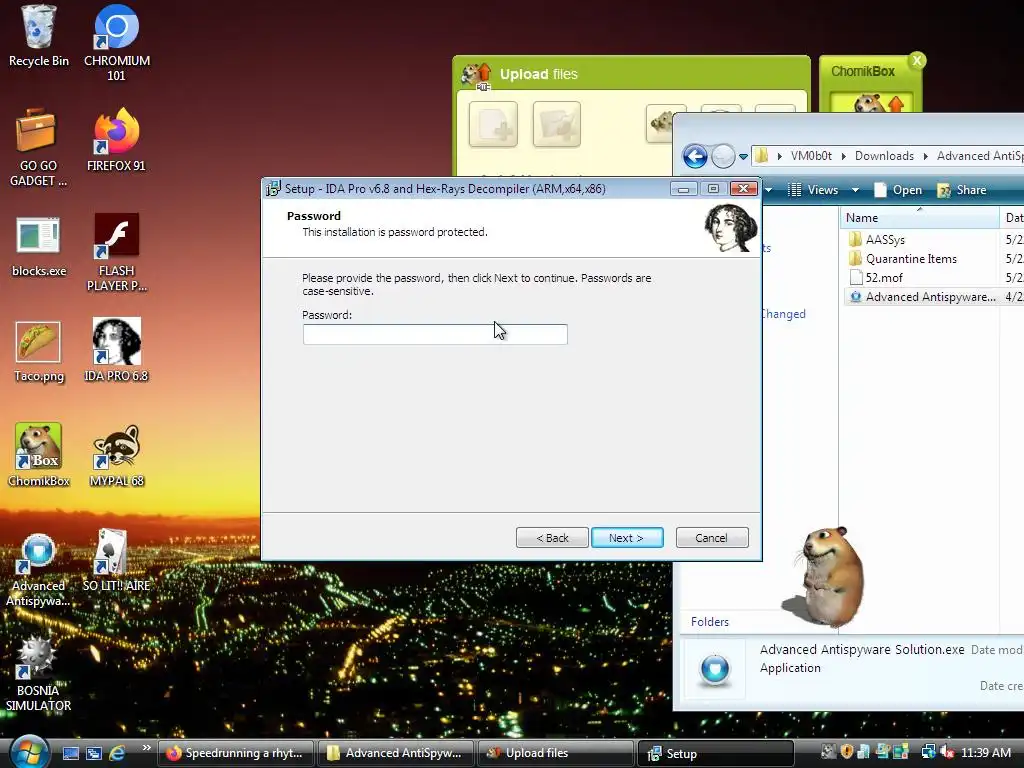Click Downloads in the address breadcrumb

[x=884, y=156]
